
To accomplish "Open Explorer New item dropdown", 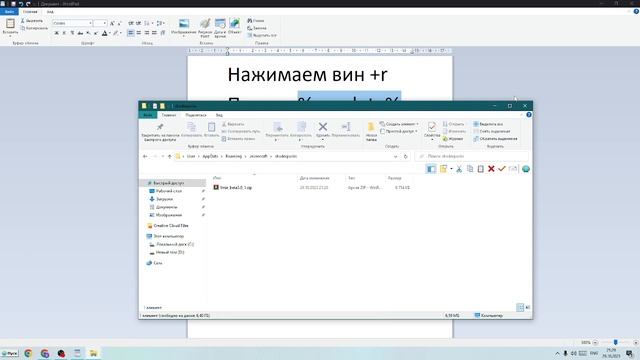I will click(x=399, y=124).
